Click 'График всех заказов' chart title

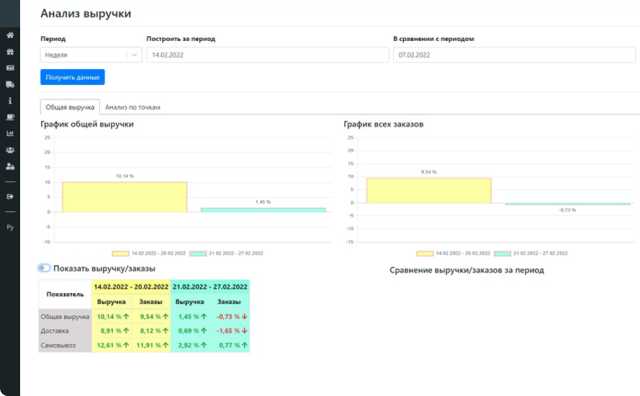[383, 124]
